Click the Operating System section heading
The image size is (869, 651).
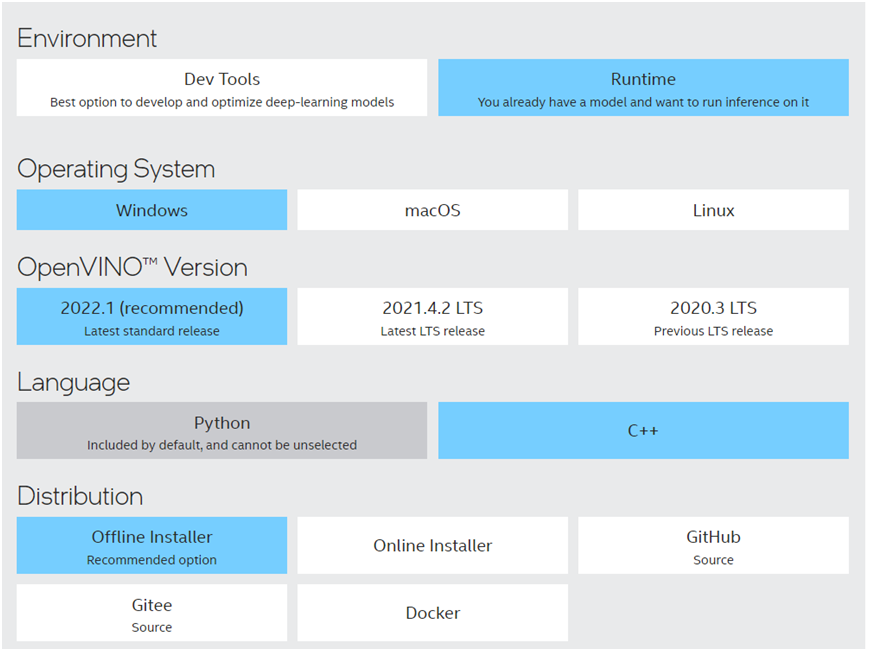116,169
